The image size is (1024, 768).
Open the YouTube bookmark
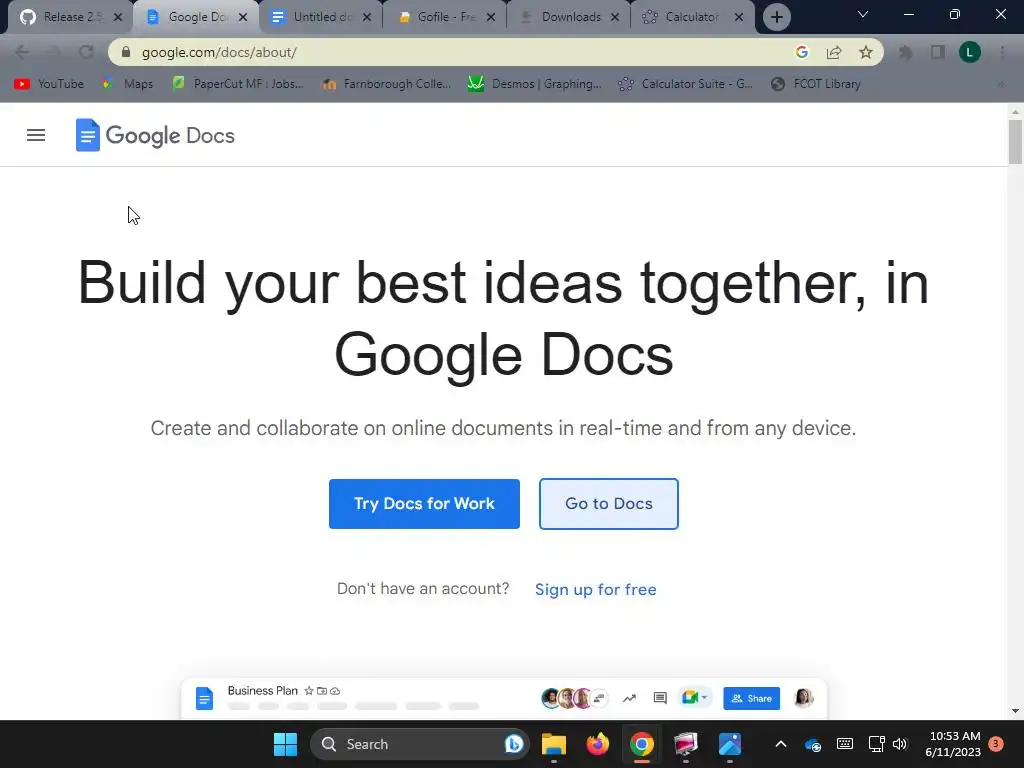[49, 84]
